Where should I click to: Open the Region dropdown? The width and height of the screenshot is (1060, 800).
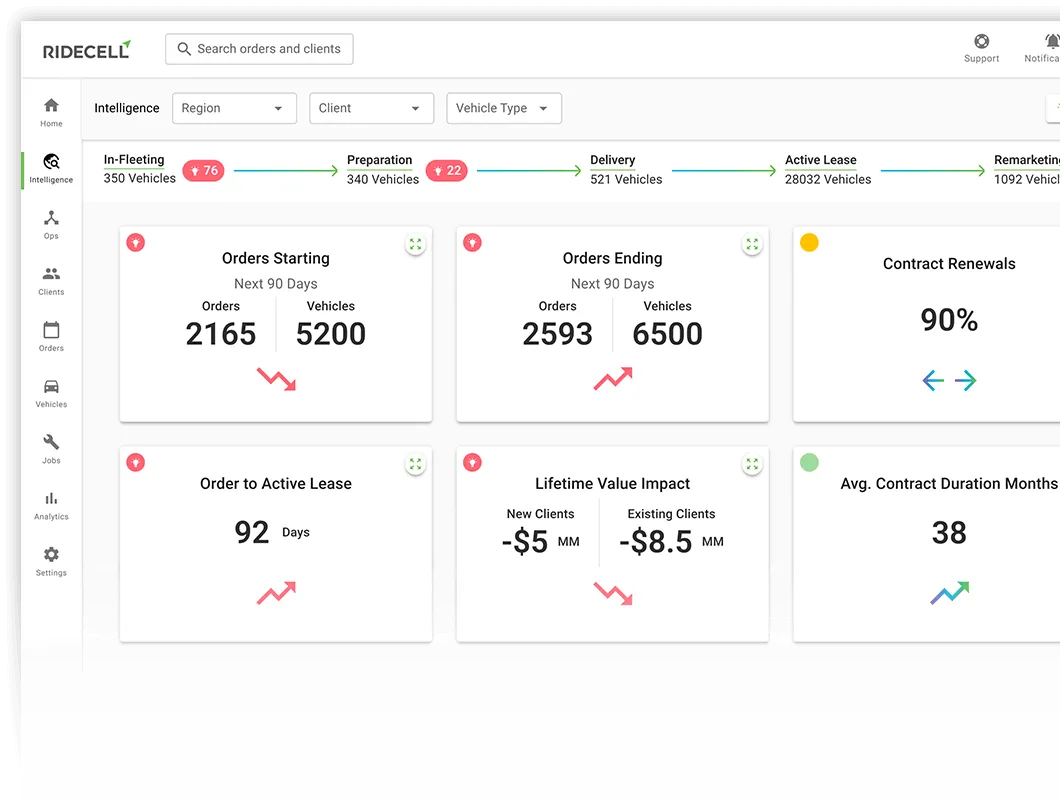tap(234, 108)
